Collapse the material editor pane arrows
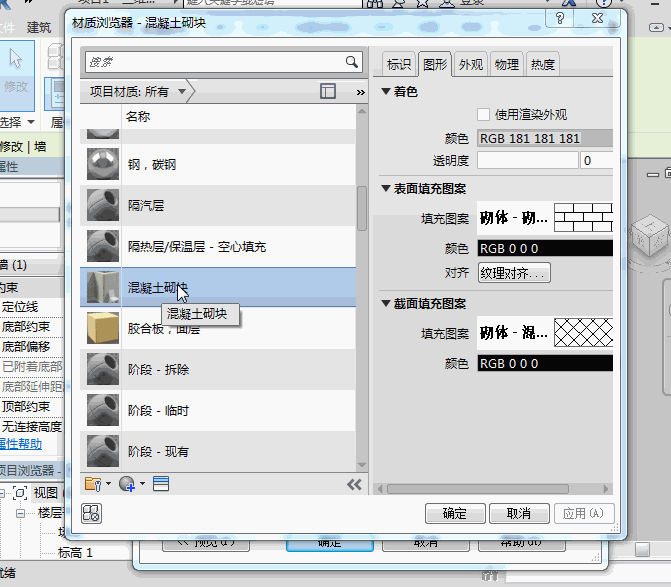Screen dimensions: 671x587 point(354,484)
